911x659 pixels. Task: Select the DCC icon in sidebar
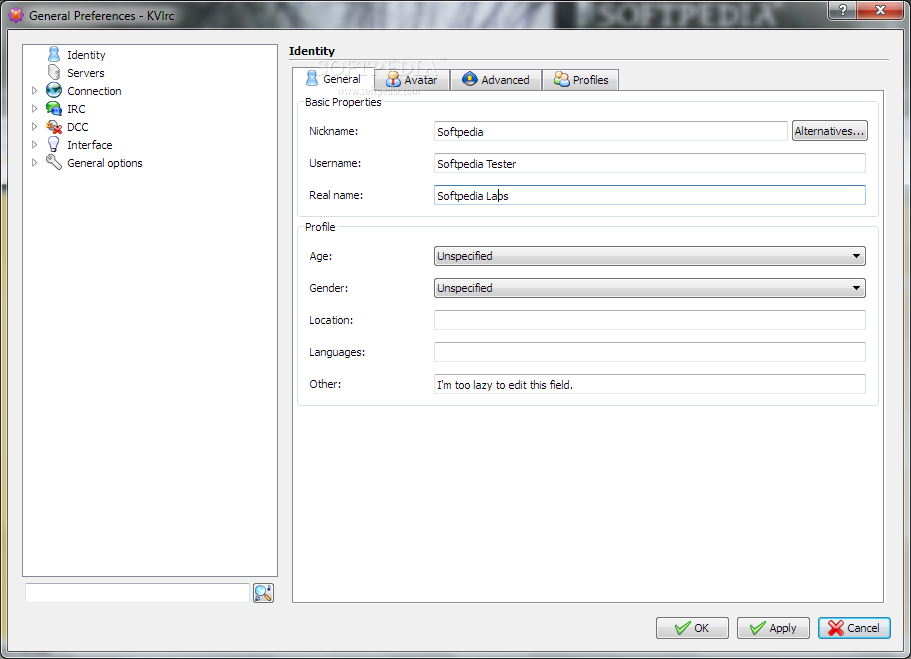coord(54,127)
